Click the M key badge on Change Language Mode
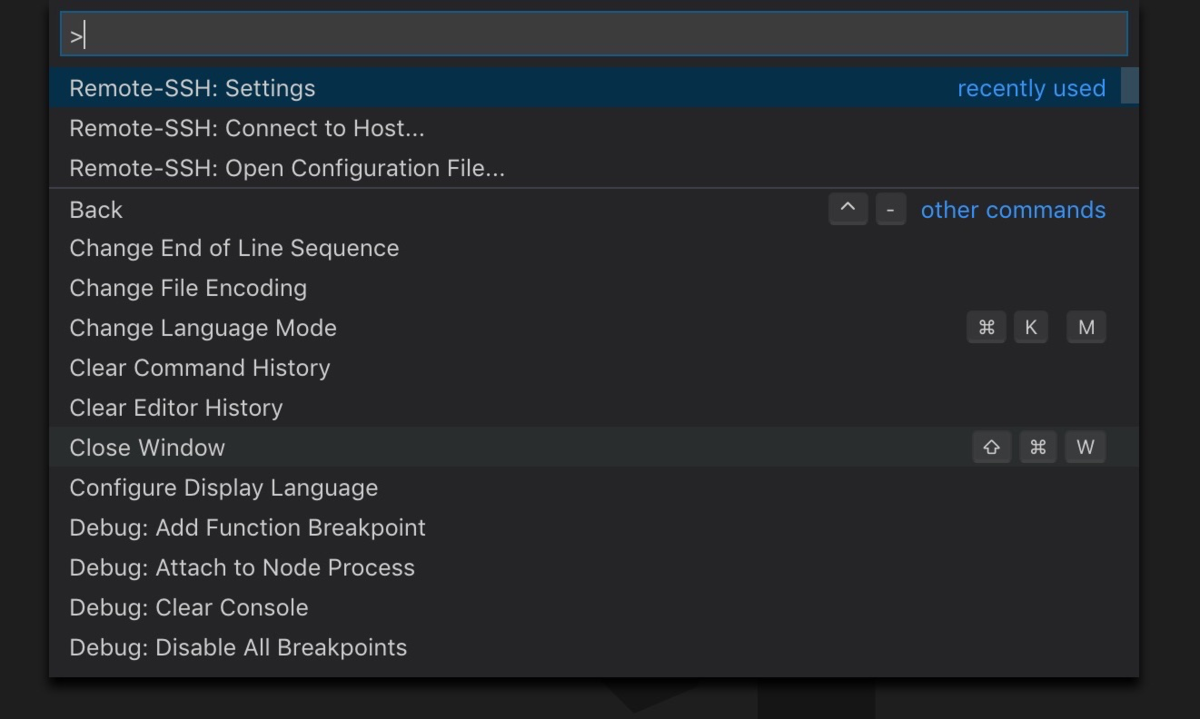The image size is (1200, 719). click(x=1086, y=327)
